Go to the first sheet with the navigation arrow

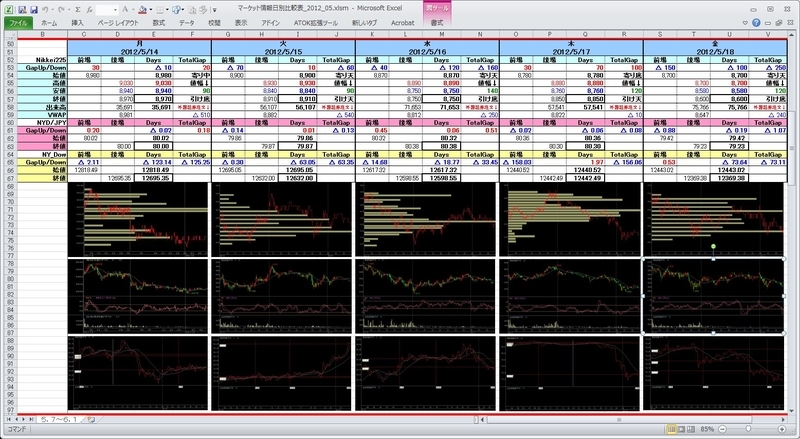pos(9,420)
